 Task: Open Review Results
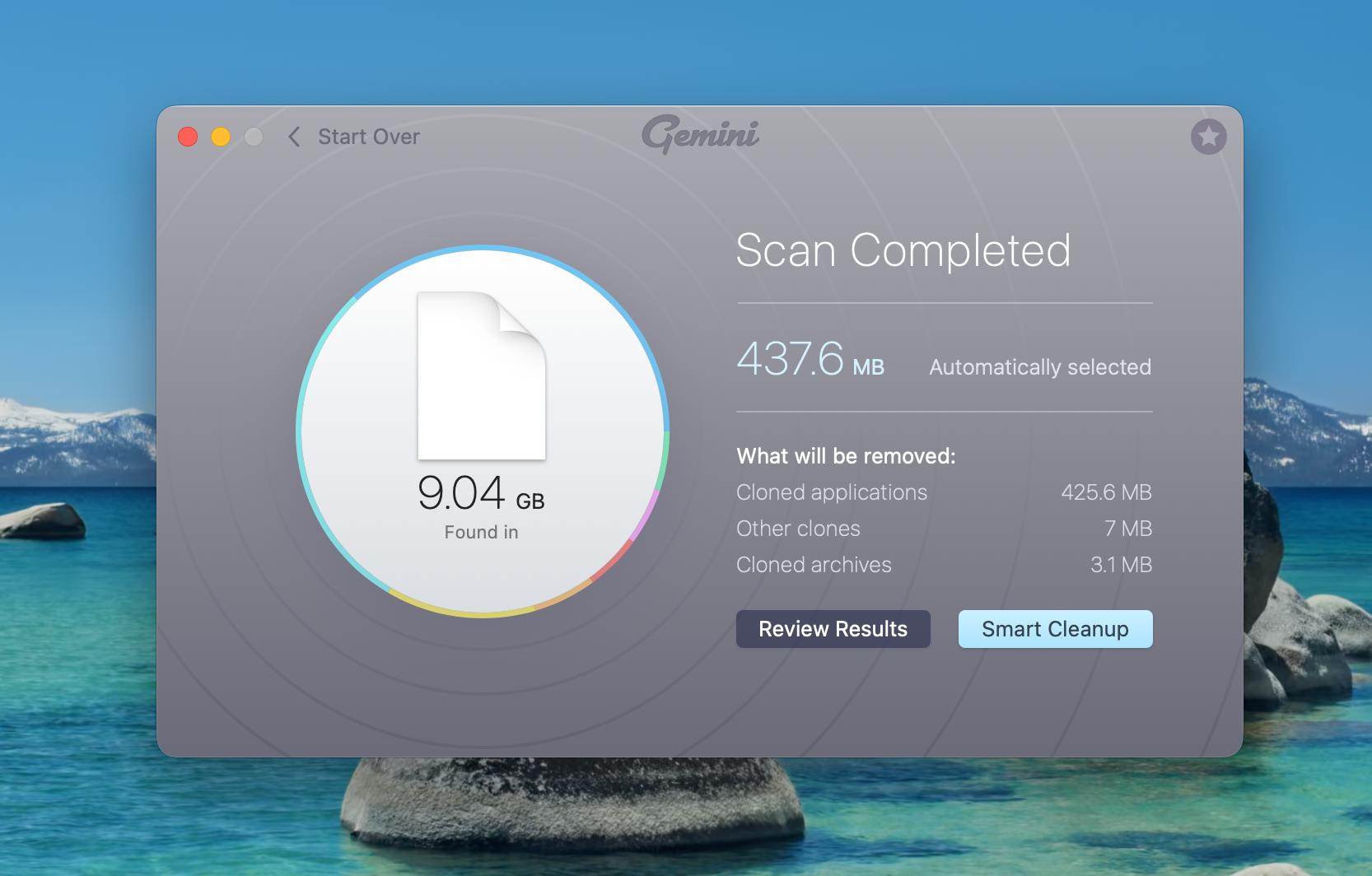point(833,629)
